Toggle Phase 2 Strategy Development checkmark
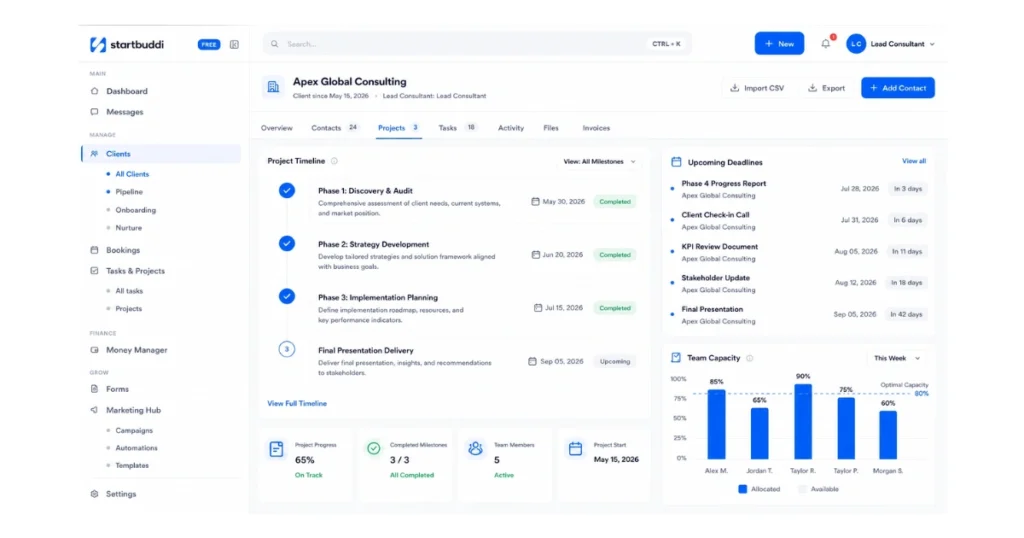1024x538 pixels. coord(287,244)
